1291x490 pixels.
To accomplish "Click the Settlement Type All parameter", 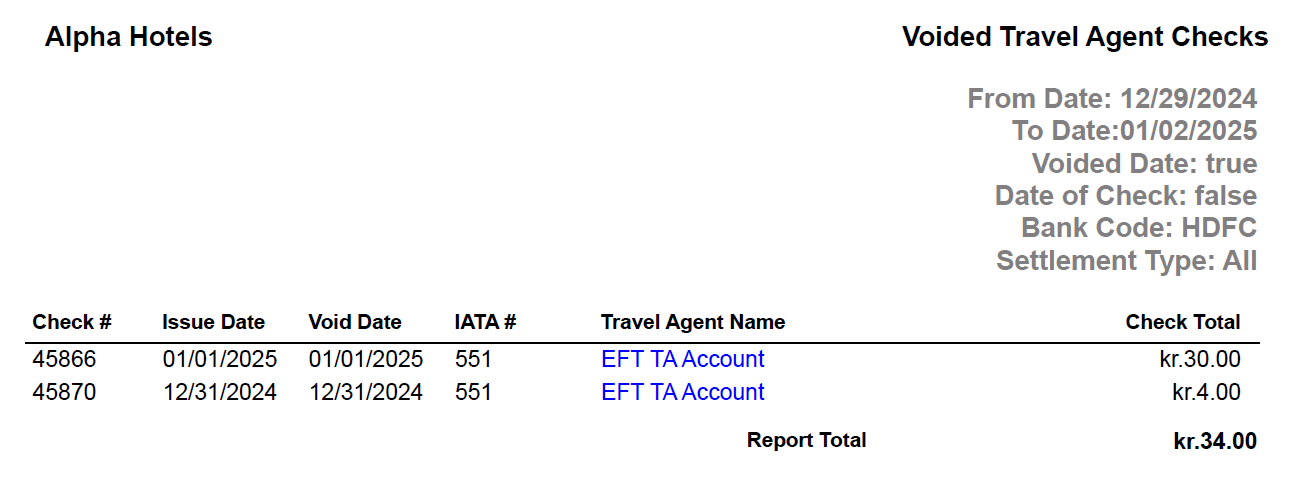I will click(1126, 261).
